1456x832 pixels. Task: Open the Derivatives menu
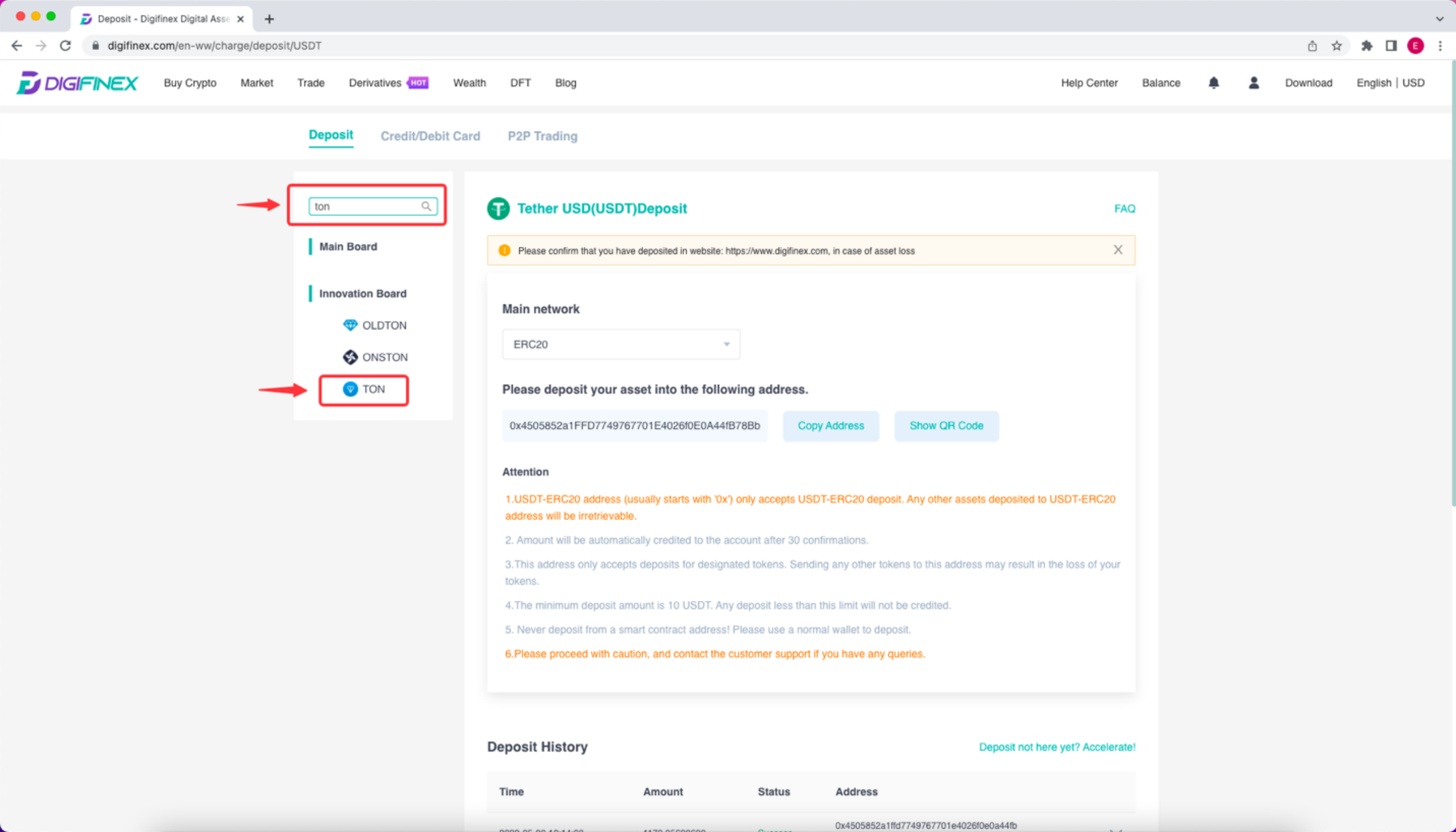pos(375,83)
